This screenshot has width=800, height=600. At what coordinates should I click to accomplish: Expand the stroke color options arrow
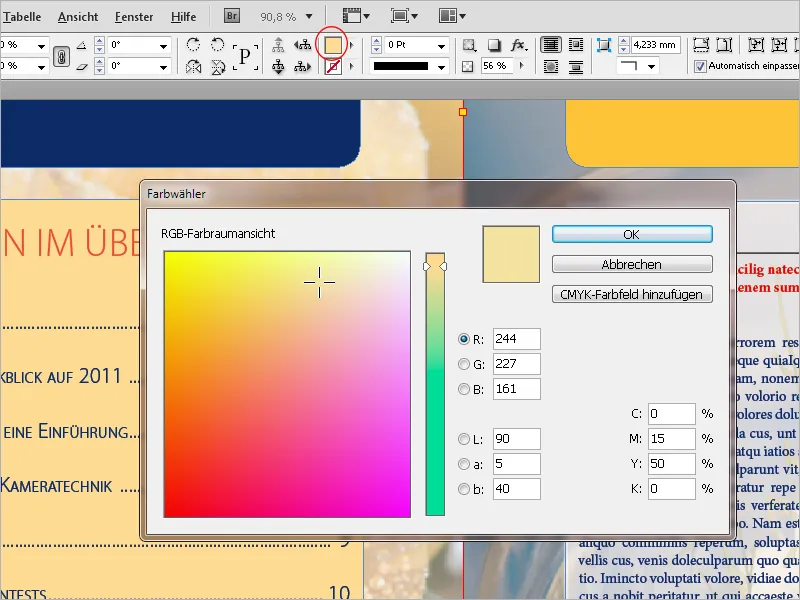click(351, 66)
